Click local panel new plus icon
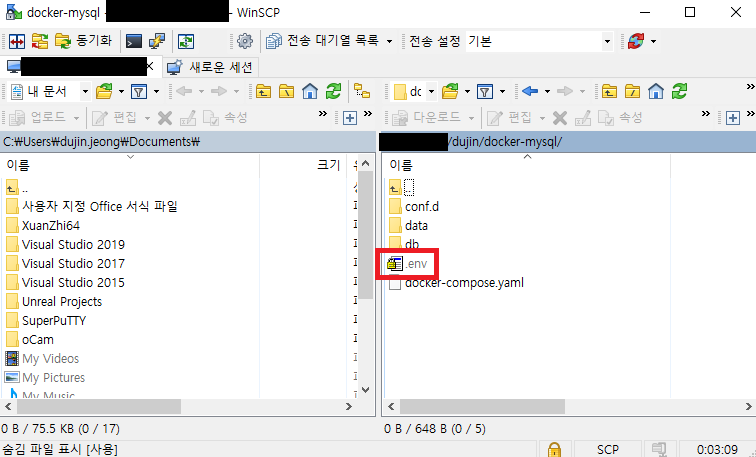This screenshot has width=756, height=457. click(x=350, y=118)
